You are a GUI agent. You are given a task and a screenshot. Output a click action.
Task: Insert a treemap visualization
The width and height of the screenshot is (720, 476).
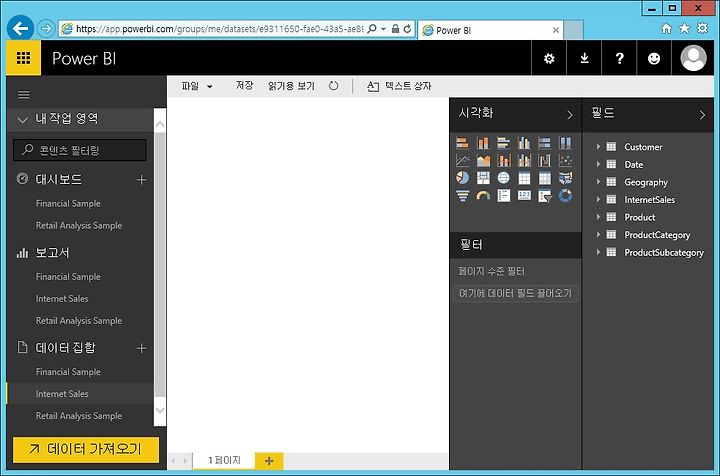[483, 178]
